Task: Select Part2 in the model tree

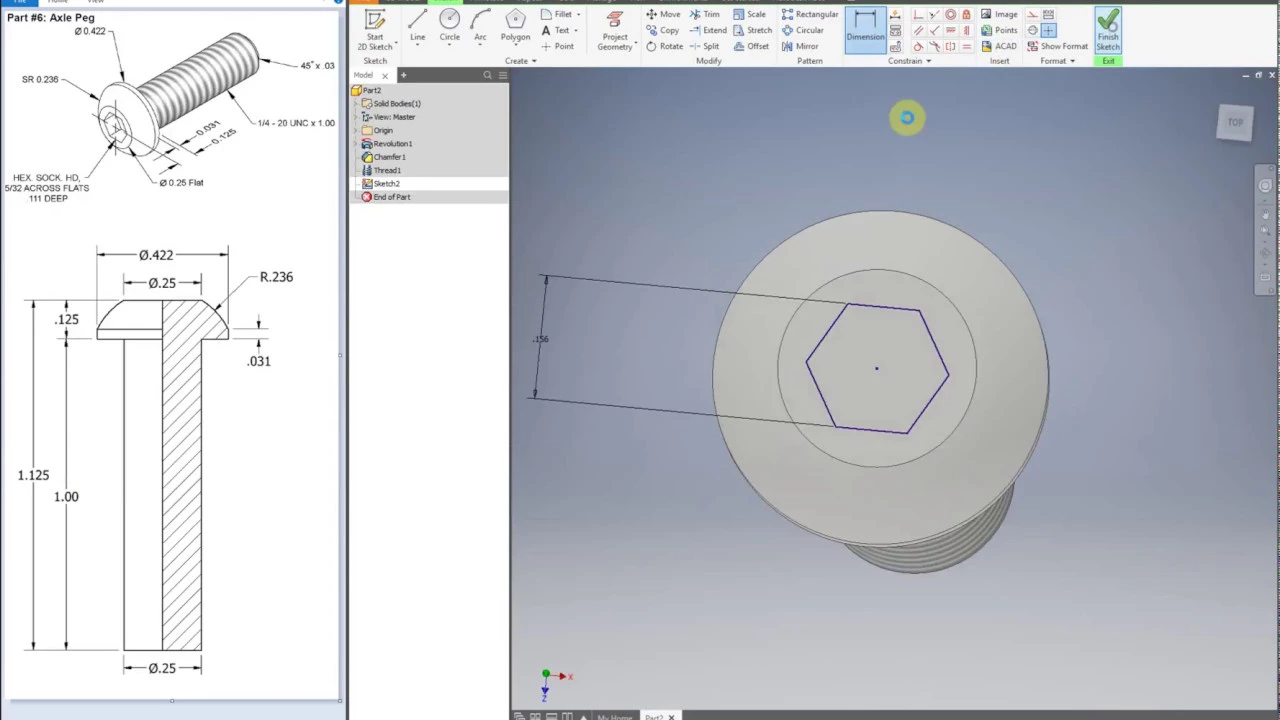Action: (365, 90)
